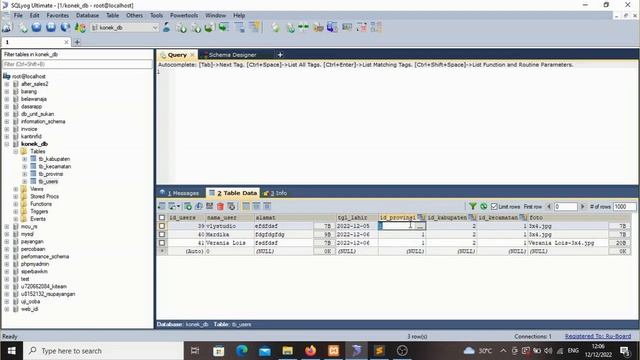Click the new connection icon in main toolbar
The width and height of the screenshot is (640, 360).
point(7,27)
